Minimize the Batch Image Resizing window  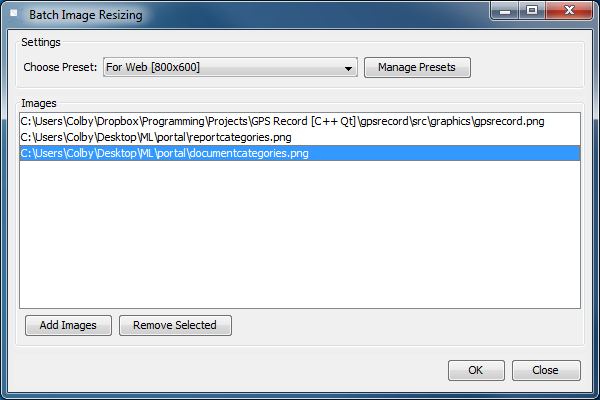pos(505,11)
